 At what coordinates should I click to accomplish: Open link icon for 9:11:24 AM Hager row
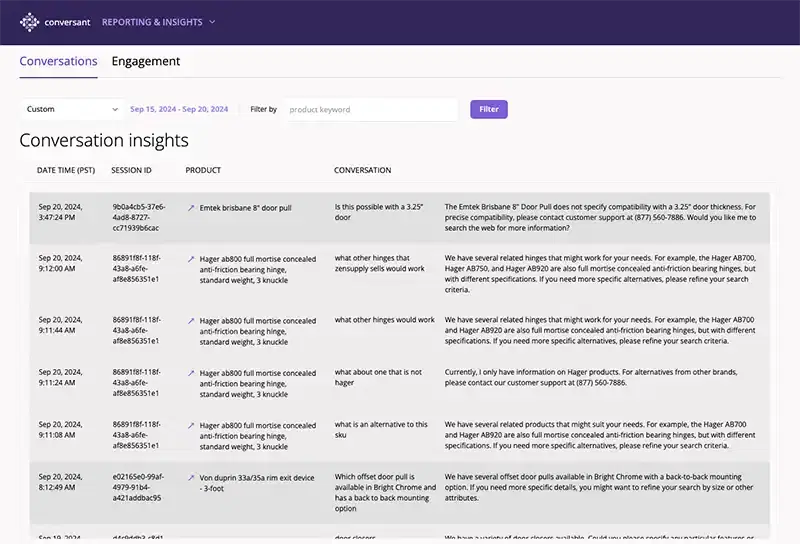pyautogui.click(x=191, y=373)
